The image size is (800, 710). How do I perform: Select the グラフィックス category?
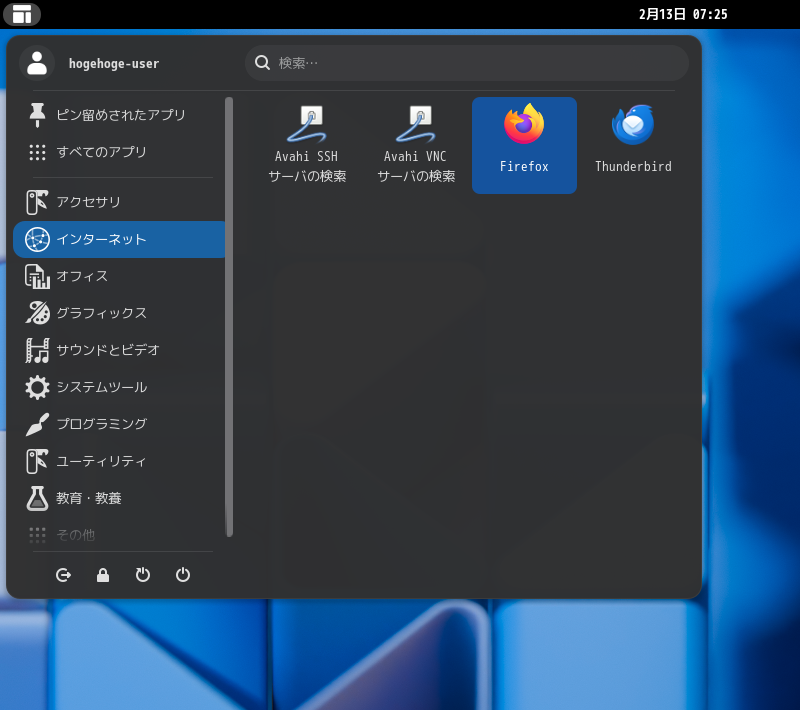[x=119, y=313]
